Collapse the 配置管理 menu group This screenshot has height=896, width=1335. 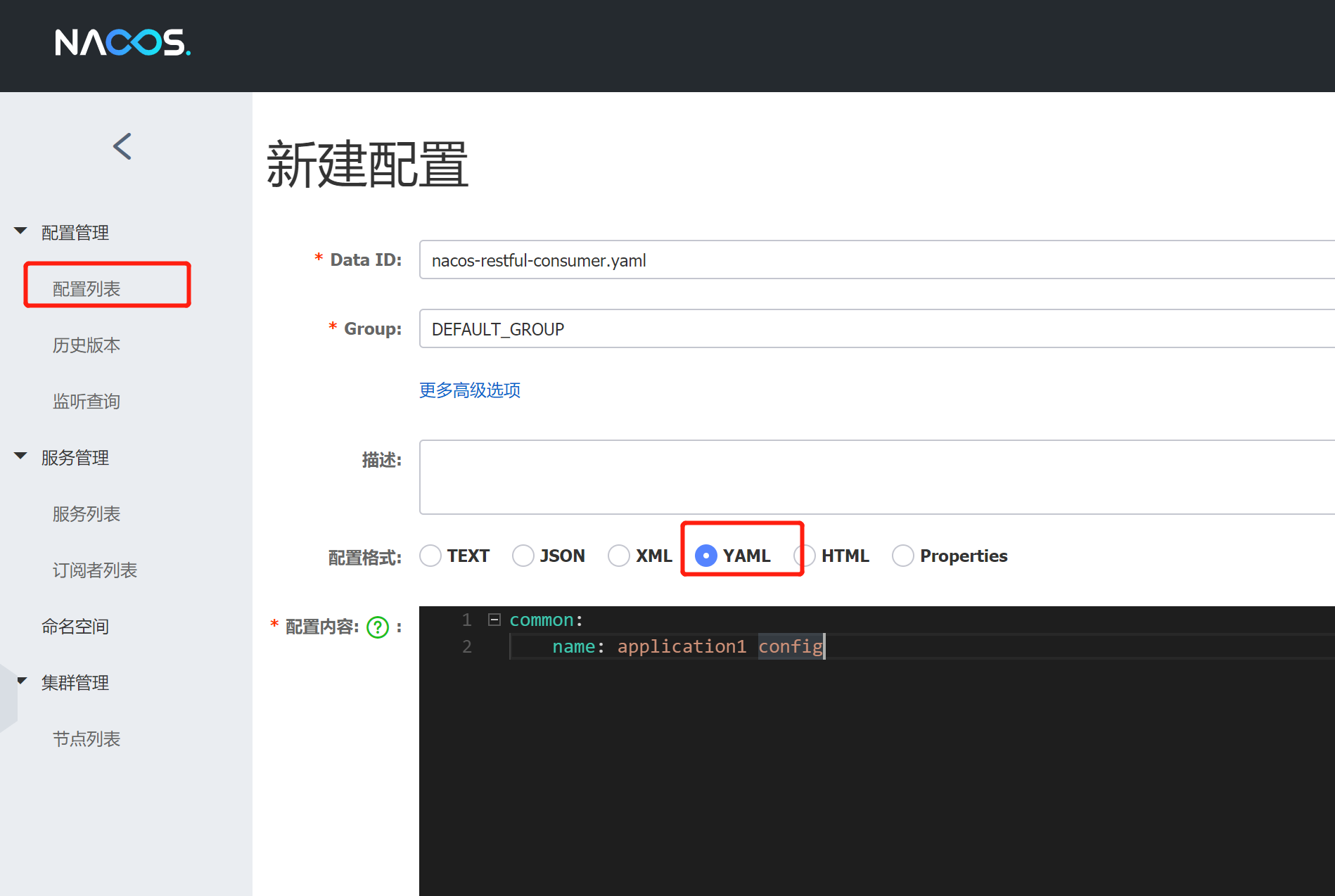[x=20, y=231]
